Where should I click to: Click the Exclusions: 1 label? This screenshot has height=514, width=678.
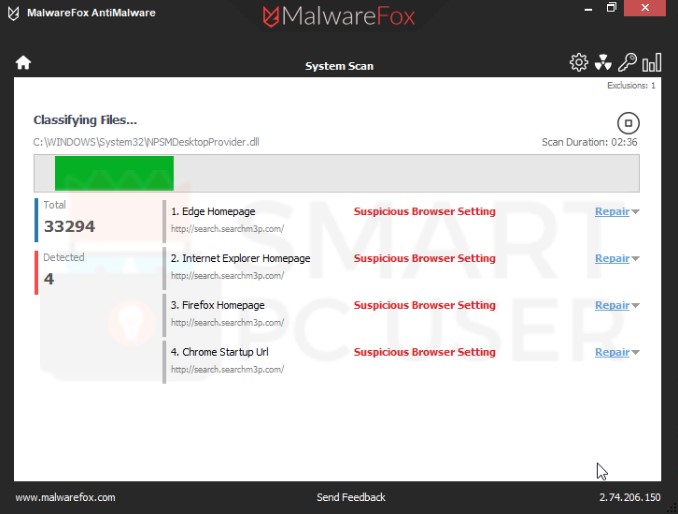[631, 86]
